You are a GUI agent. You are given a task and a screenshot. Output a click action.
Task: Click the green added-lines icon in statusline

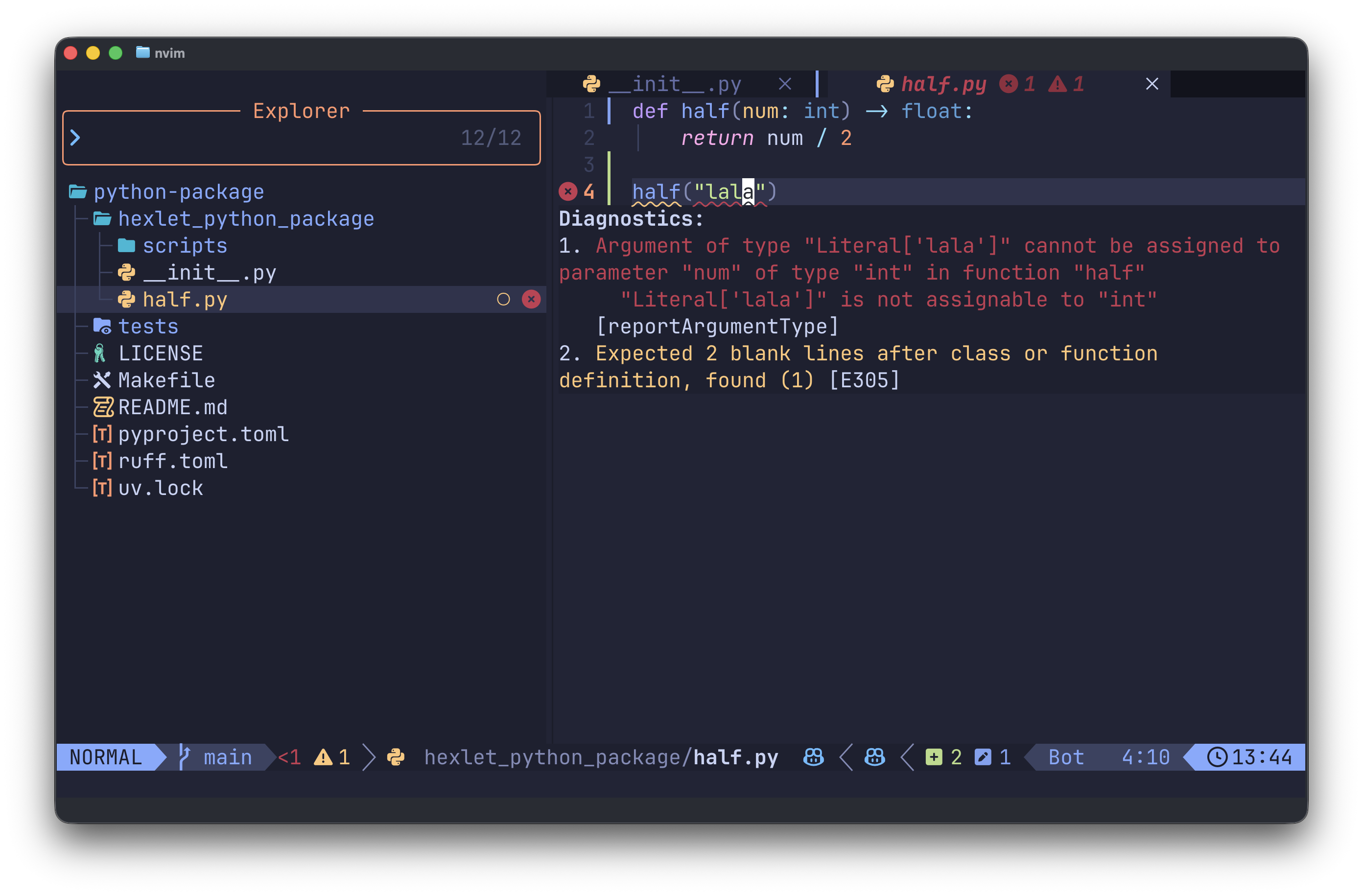(934, 757)
